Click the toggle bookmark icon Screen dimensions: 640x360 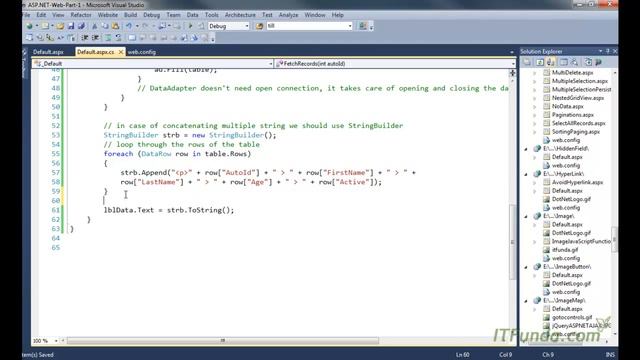click(x=132, y=38)
